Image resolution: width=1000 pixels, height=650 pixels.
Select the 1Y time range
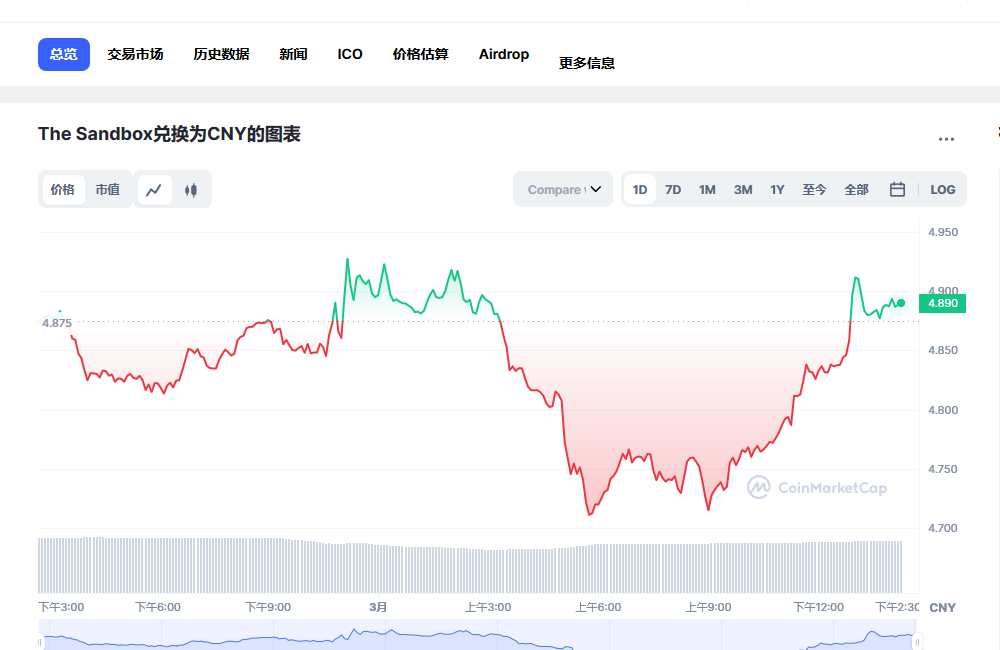[x=777, y=189]
